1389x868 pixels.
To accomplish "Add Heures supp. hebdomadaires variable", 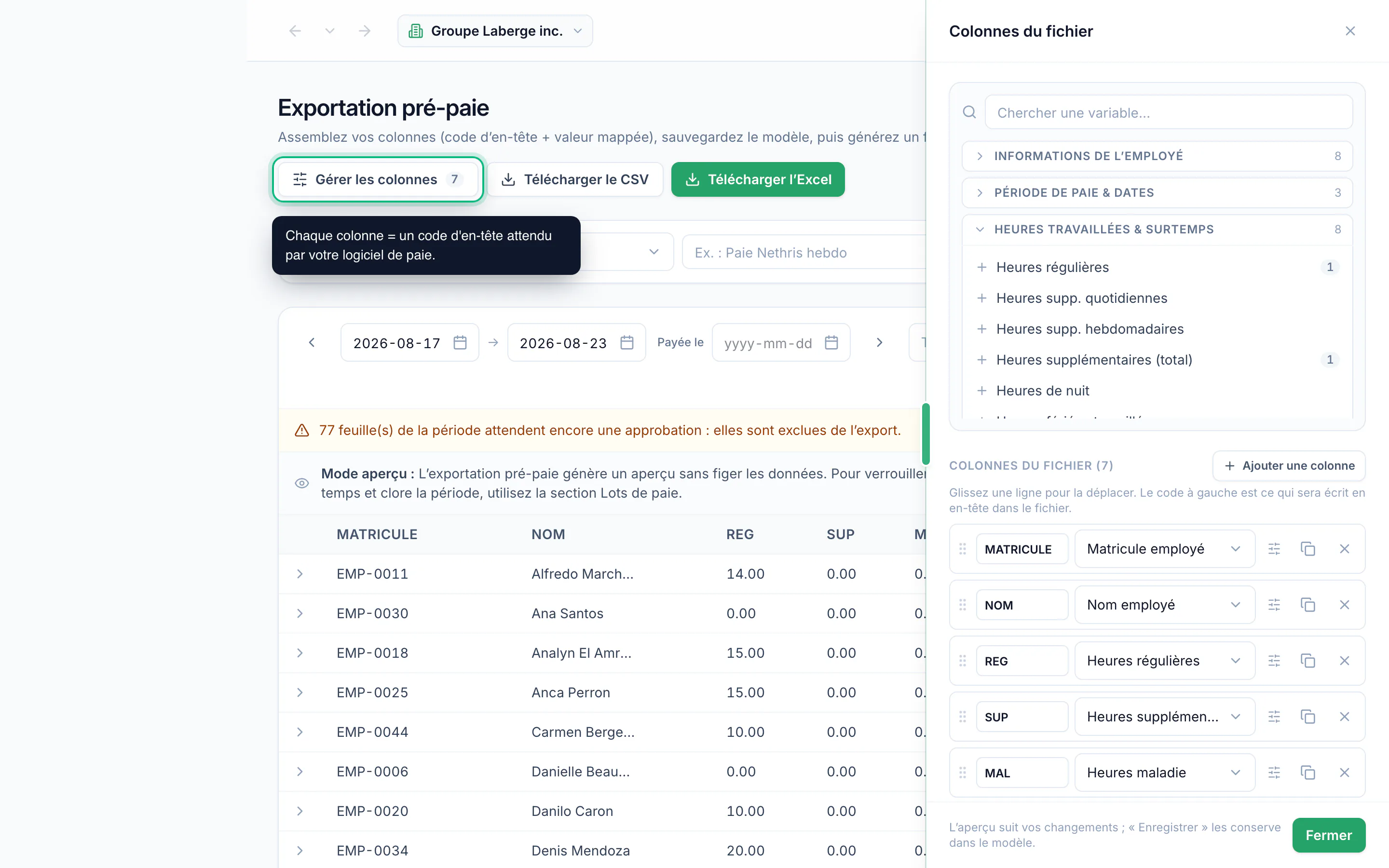I will tap(1157, 329).
